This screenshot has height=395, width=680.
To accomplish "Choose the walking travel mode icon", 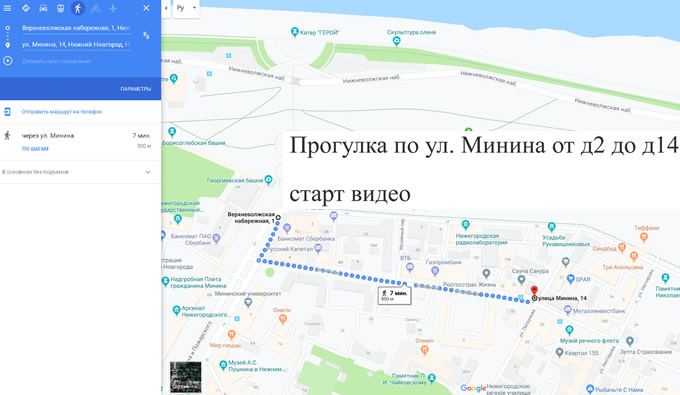I will coord(78,8).
